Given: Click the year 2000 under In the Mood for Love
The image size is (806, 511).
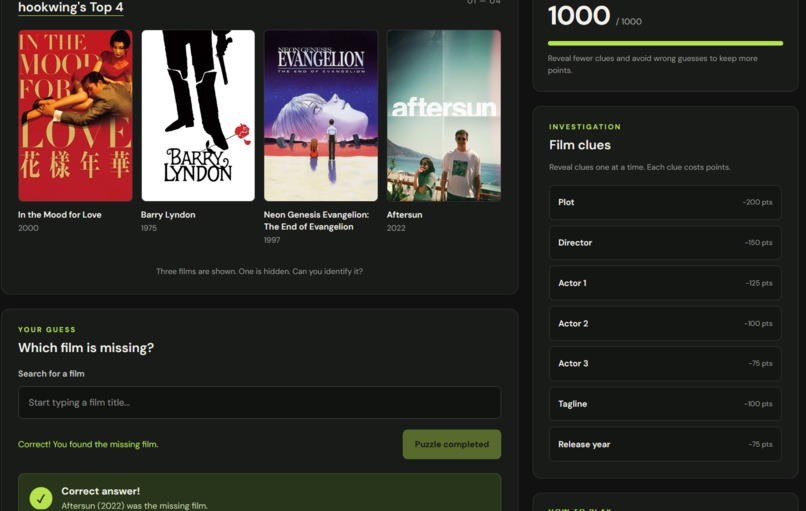Looking at the screenshot, I should tap(28, 228).
